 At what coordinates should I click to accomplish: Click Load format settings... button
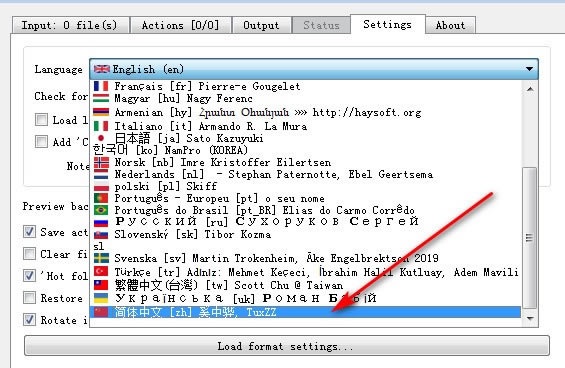pyautogui.click(x=287, y=346)
